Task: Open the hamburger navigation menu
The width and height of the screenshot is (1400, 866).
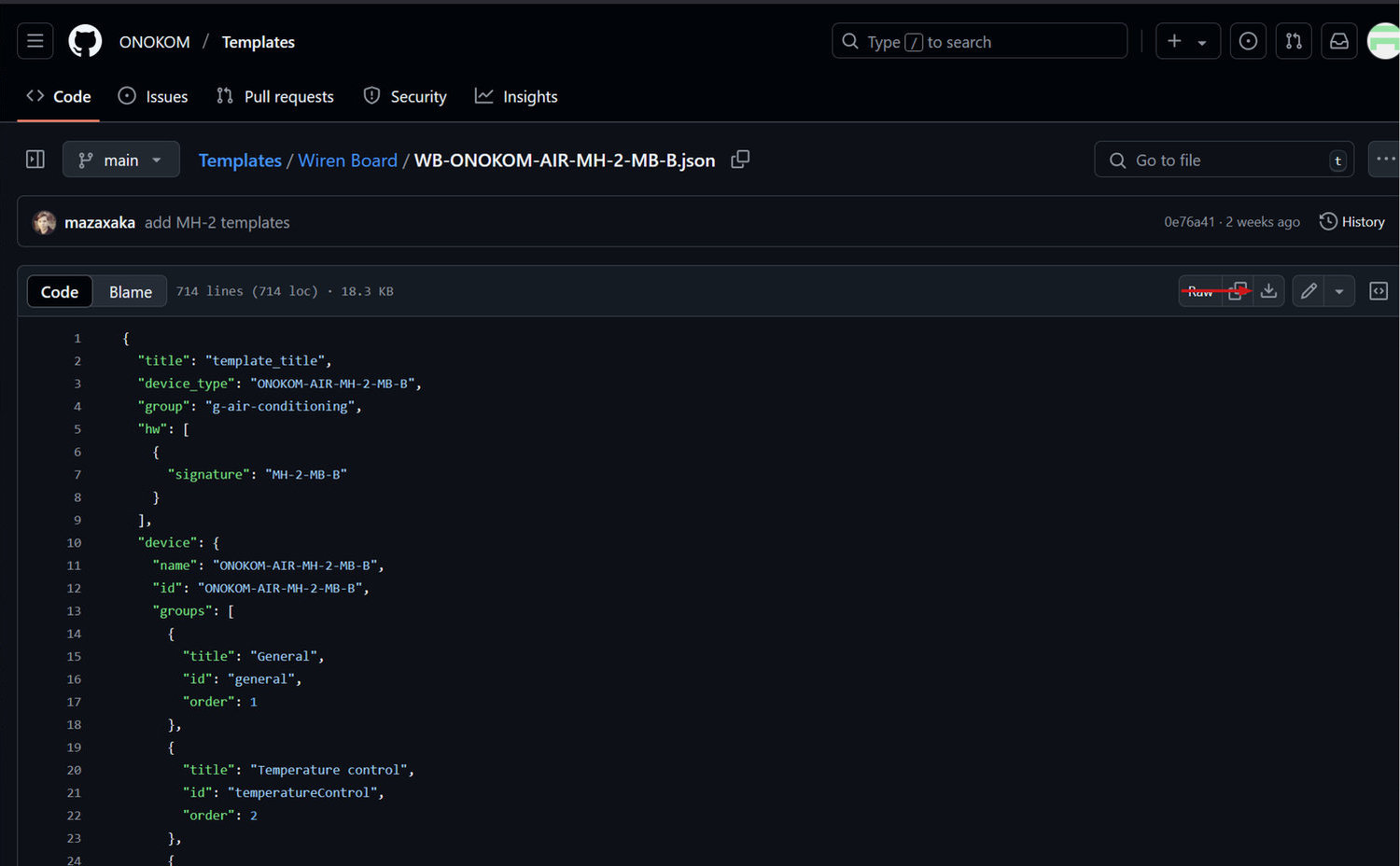Action: pyautogui.click(x=35, y=41)
